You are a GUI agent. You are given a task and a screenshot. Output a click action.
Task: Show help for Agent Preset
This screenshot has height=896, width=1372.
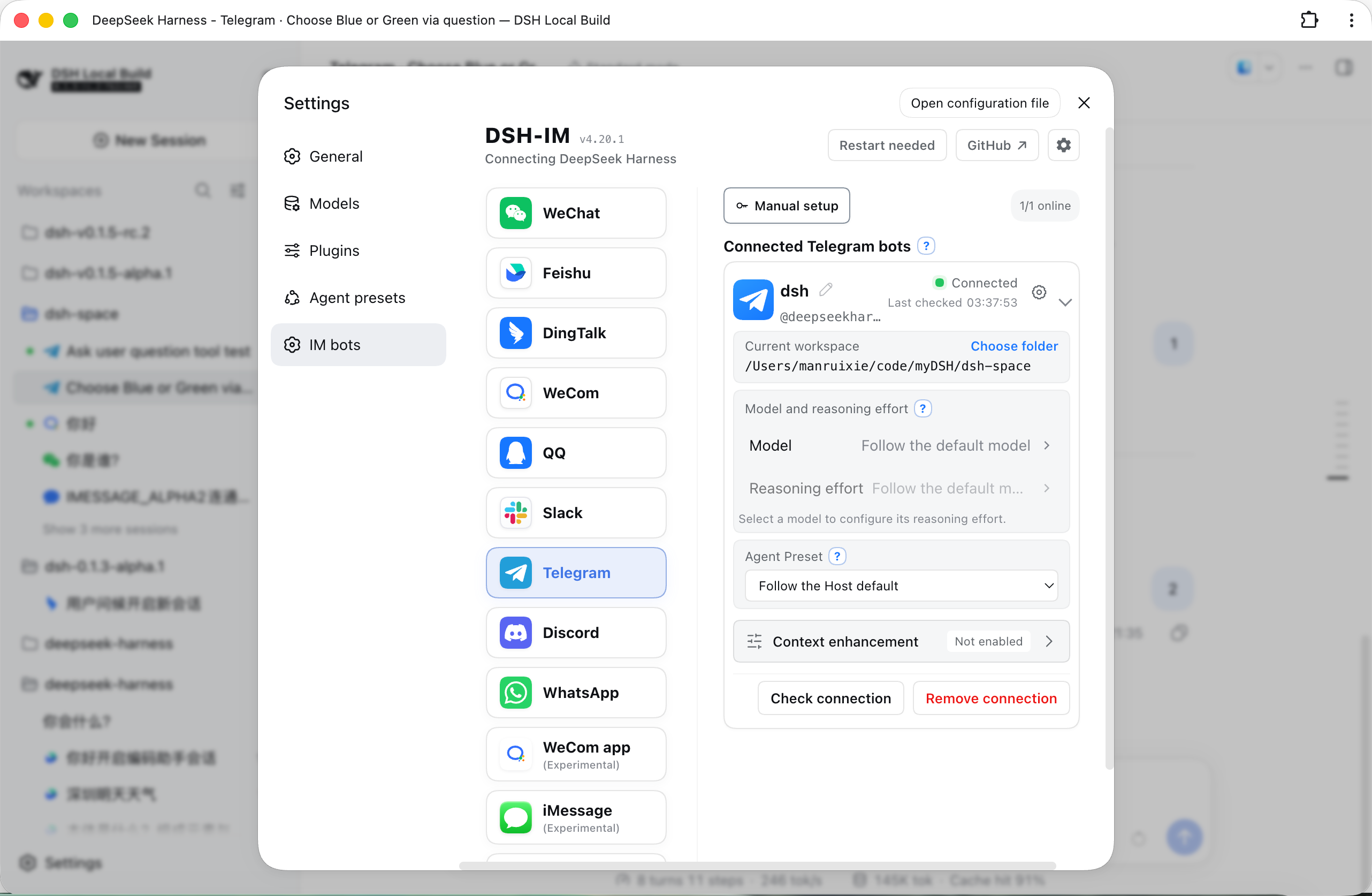click(837, 557)
